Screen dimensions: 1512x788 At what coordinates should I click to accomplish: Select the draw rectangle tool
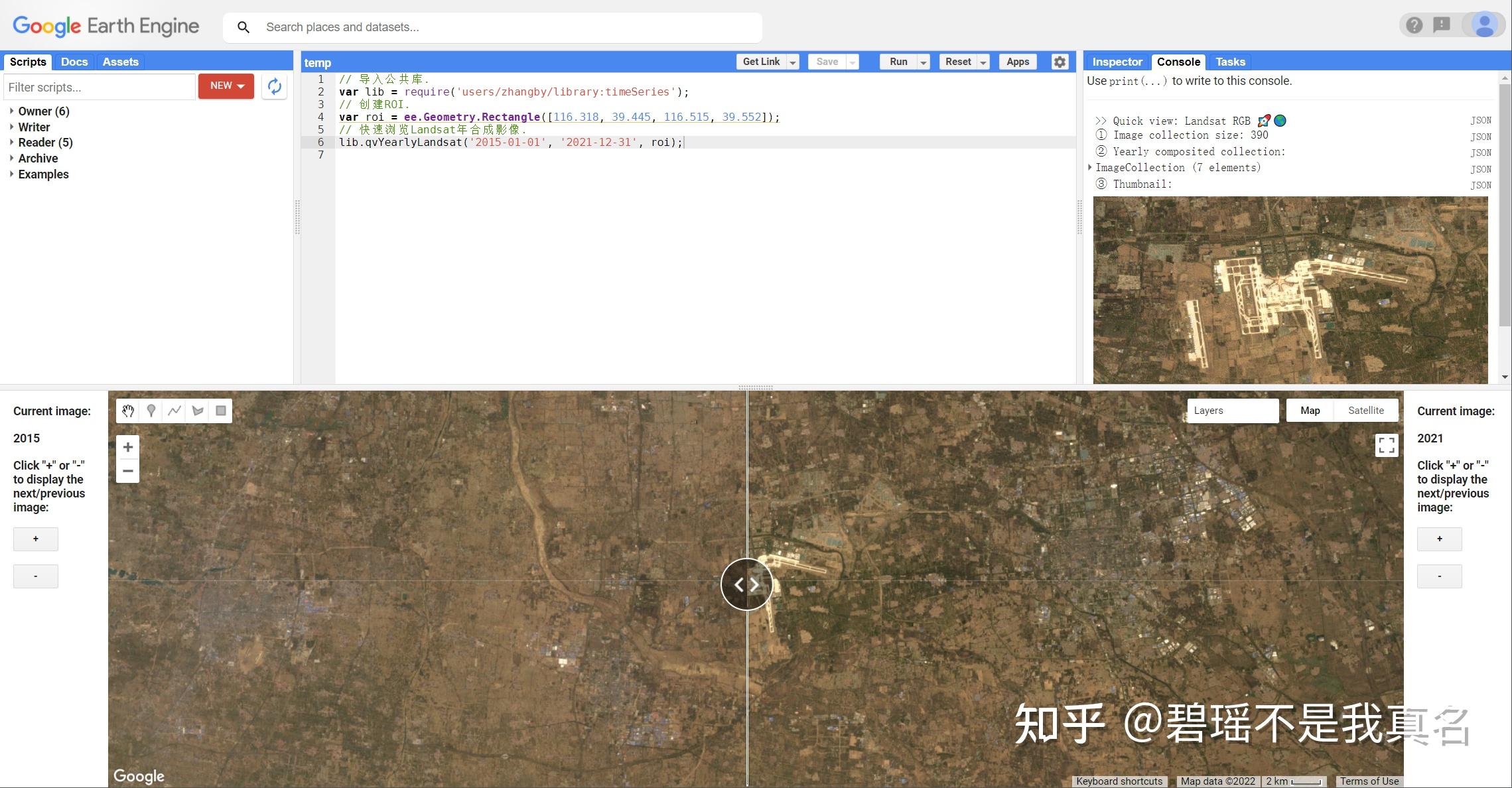220,410
